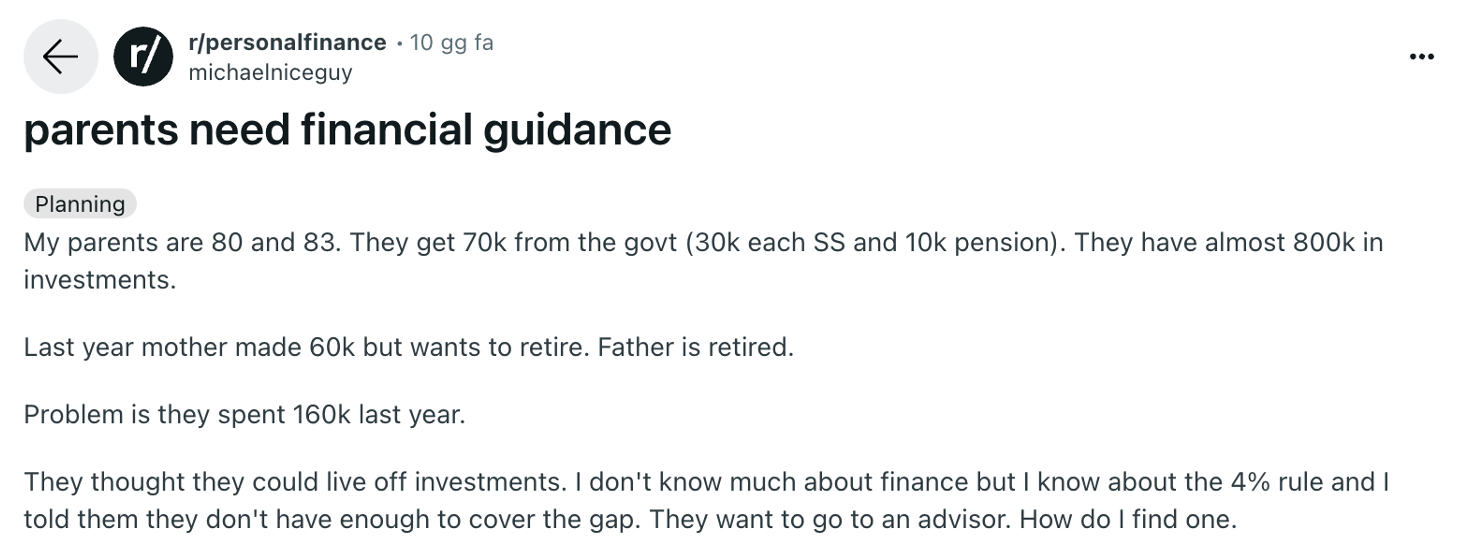Click the line "Problem is they spent 160k last year."
This screenshot has width=1482, height=560.
[x=245, y=414]
